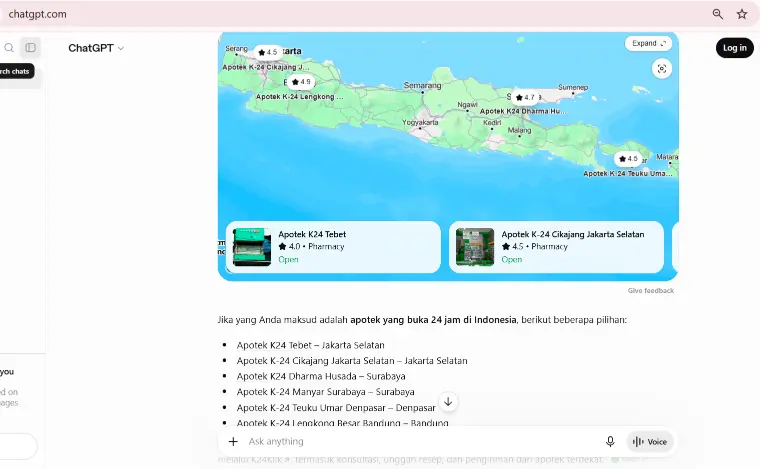The image size is (760, 469).
Task: Select the 4.7 rating pin near Surabaya
Action: pos(525,97)
